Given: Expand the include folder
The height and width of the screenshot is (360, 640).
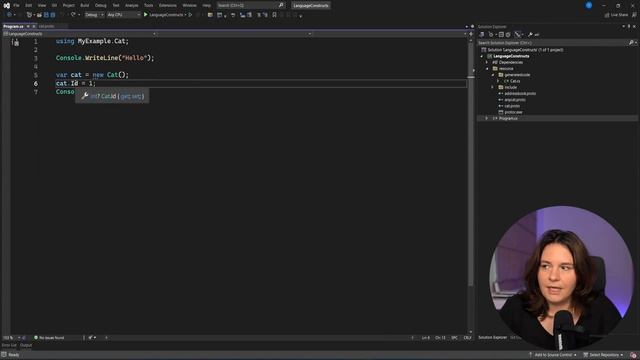Looking at the screenshot, I should [x=493, y=87].
